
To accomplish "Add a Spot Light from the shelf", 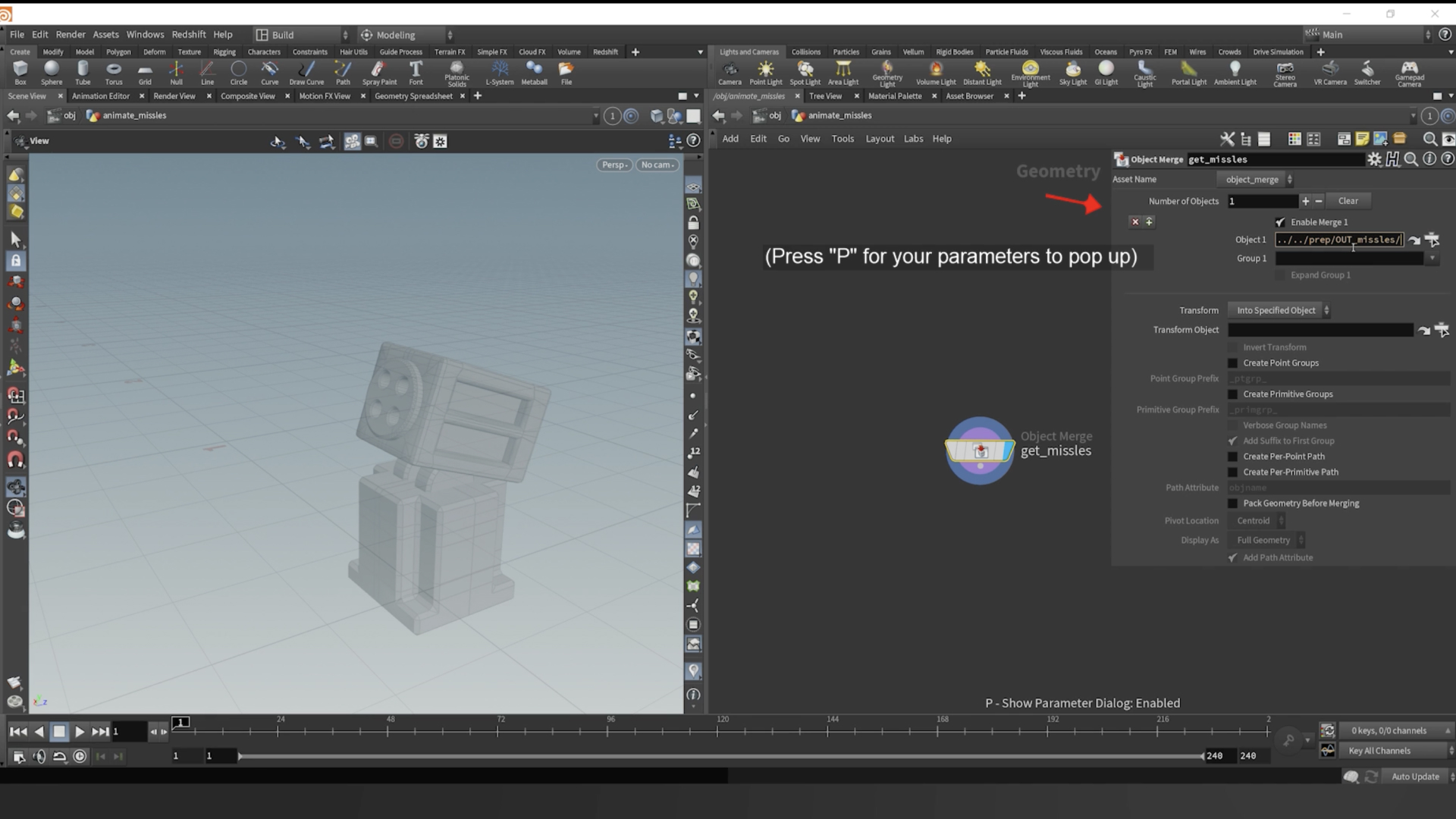I will point(805,73).
